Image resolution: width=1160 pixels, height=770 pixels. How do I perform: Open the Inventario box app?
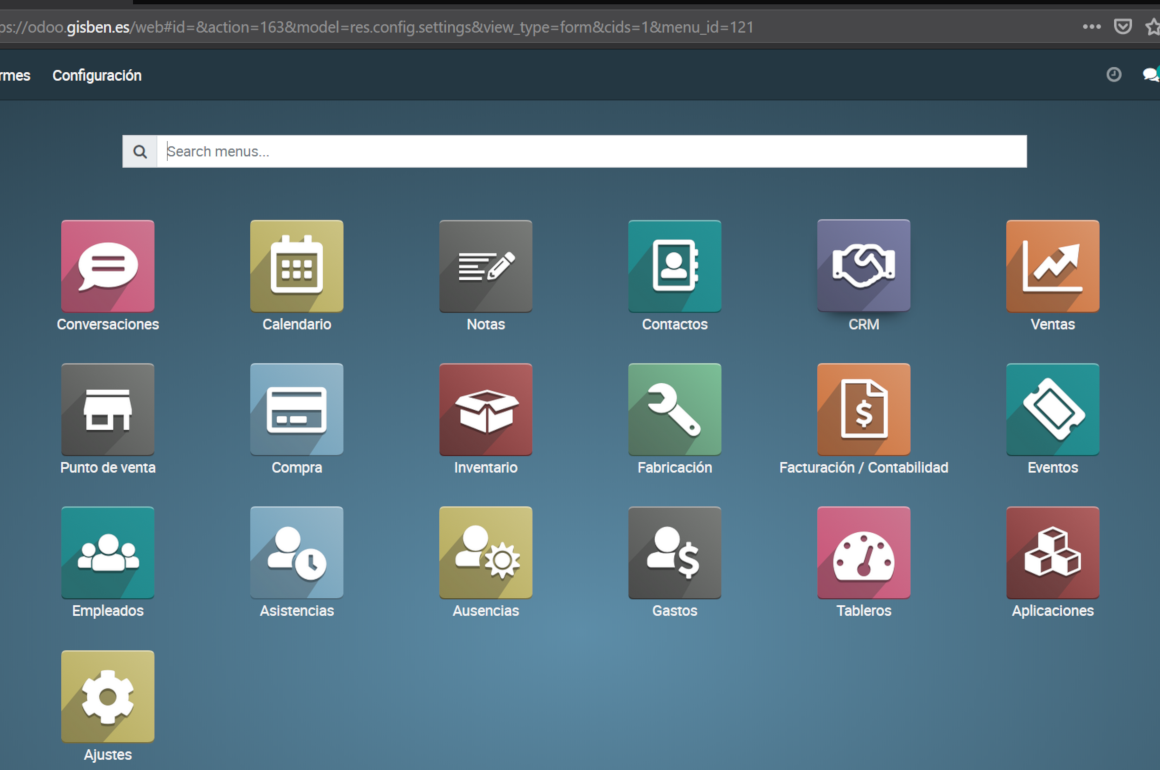[486, 410]
